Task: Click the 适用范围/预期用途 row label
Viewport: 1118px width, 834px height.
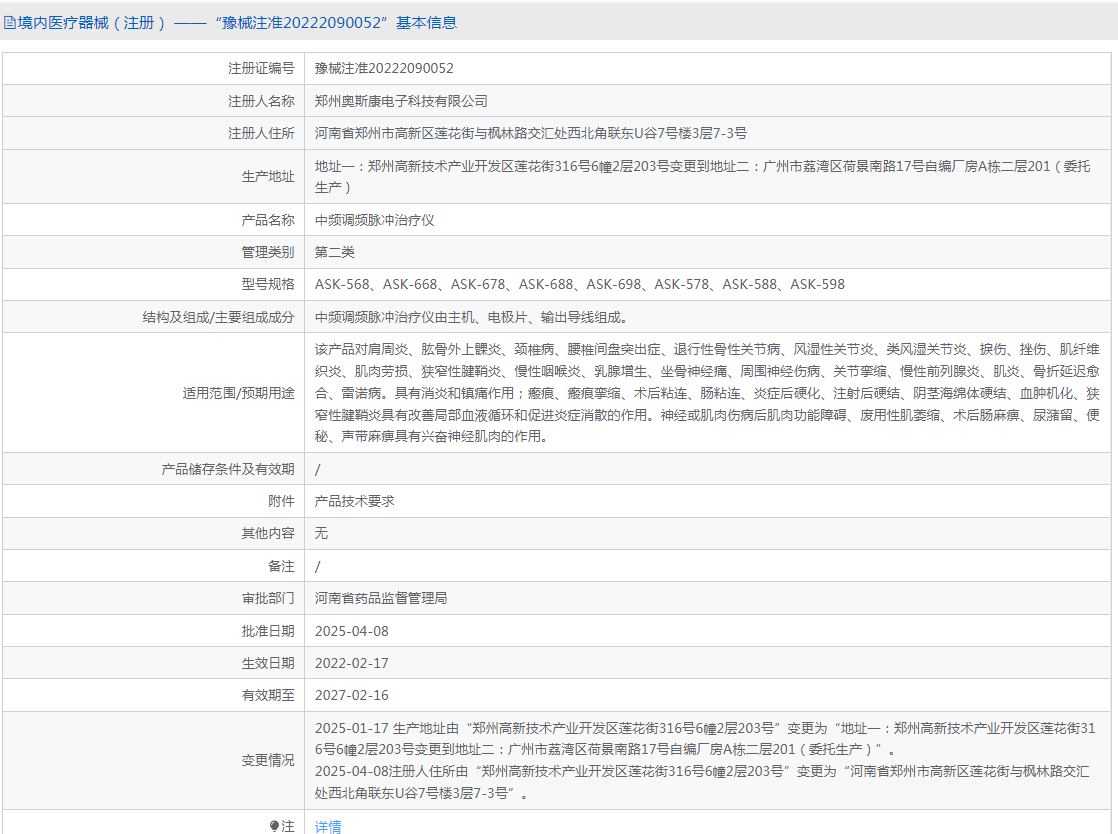Action: pos(238,393)
